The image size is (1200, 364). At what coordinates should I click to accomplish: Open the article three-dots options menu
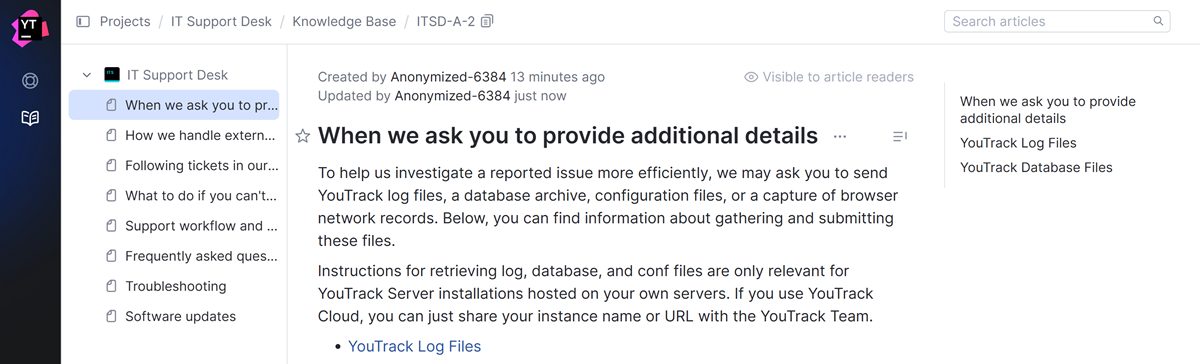point(840,136)
